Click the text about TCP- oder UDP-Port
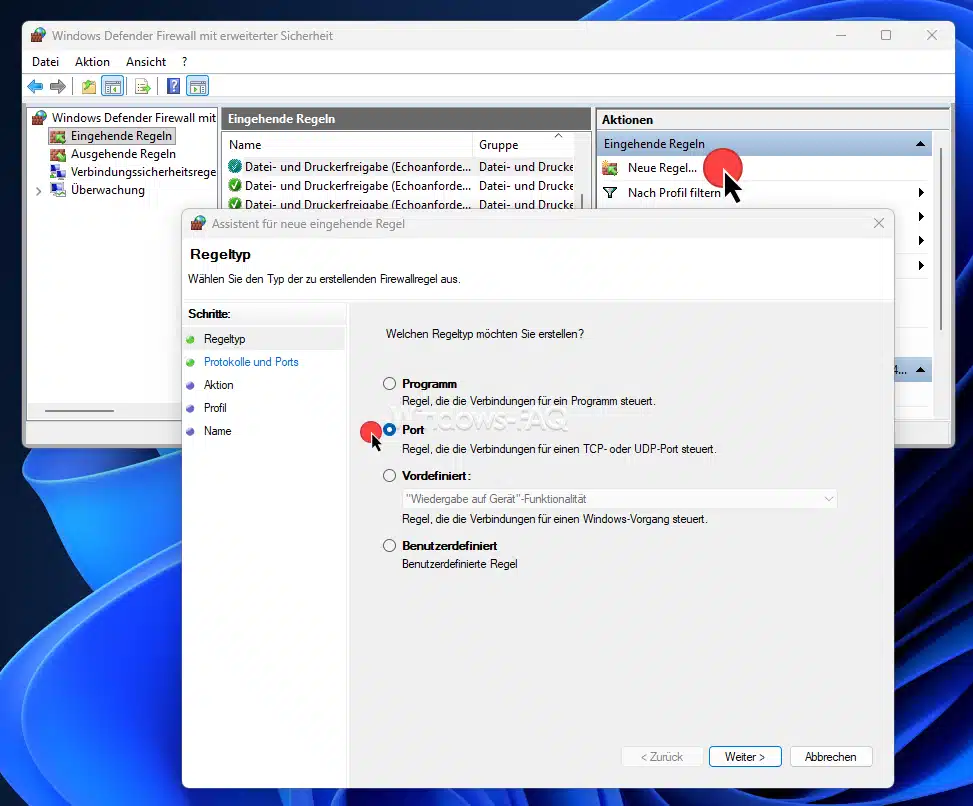The height and width of the screenshot is (806, 973). [558, 449]
